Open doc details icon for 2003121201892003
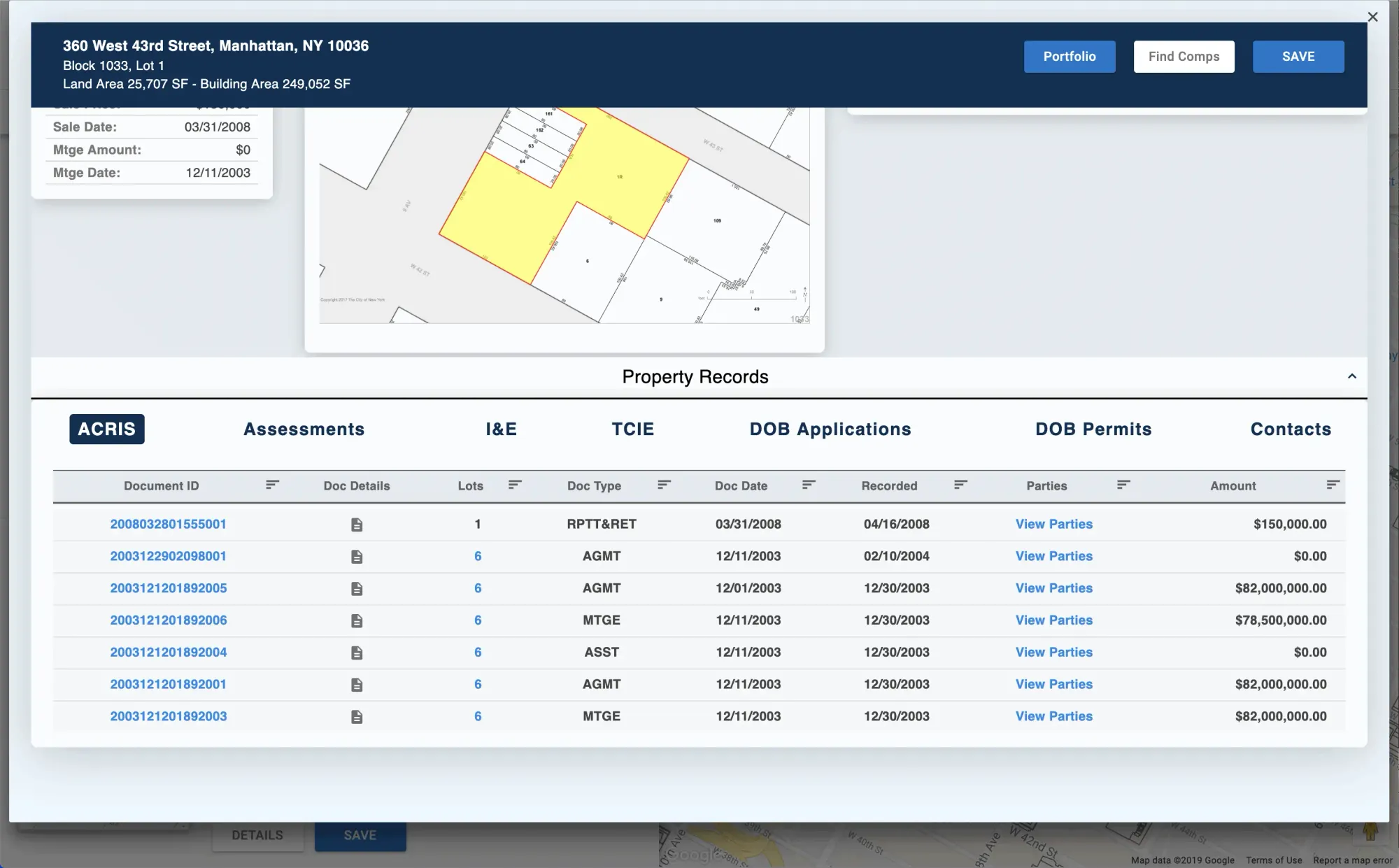This screenshot has height=868, width=1399. 357,717
